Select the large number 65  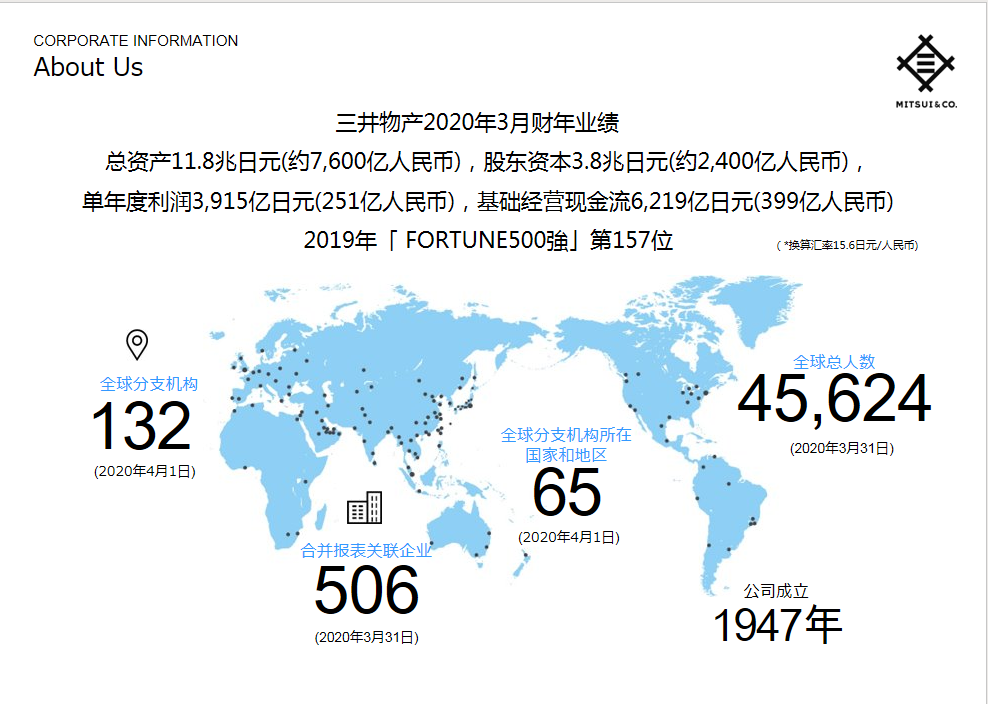coord(566,492)
